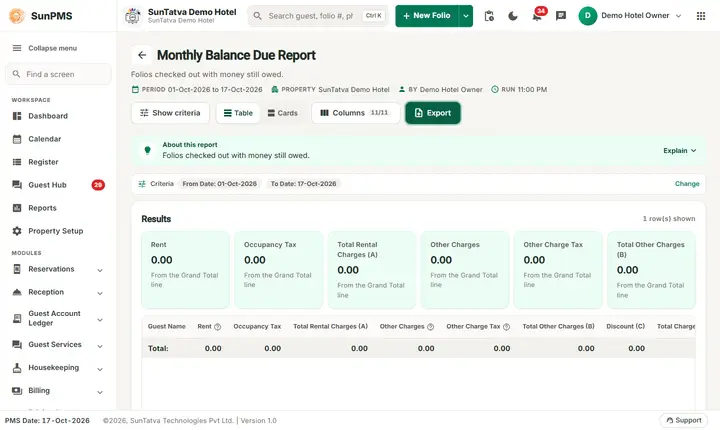Expand Guest Services submenu chevron
This screenshot has height=430, width=720.
click(x=100, y=346)
